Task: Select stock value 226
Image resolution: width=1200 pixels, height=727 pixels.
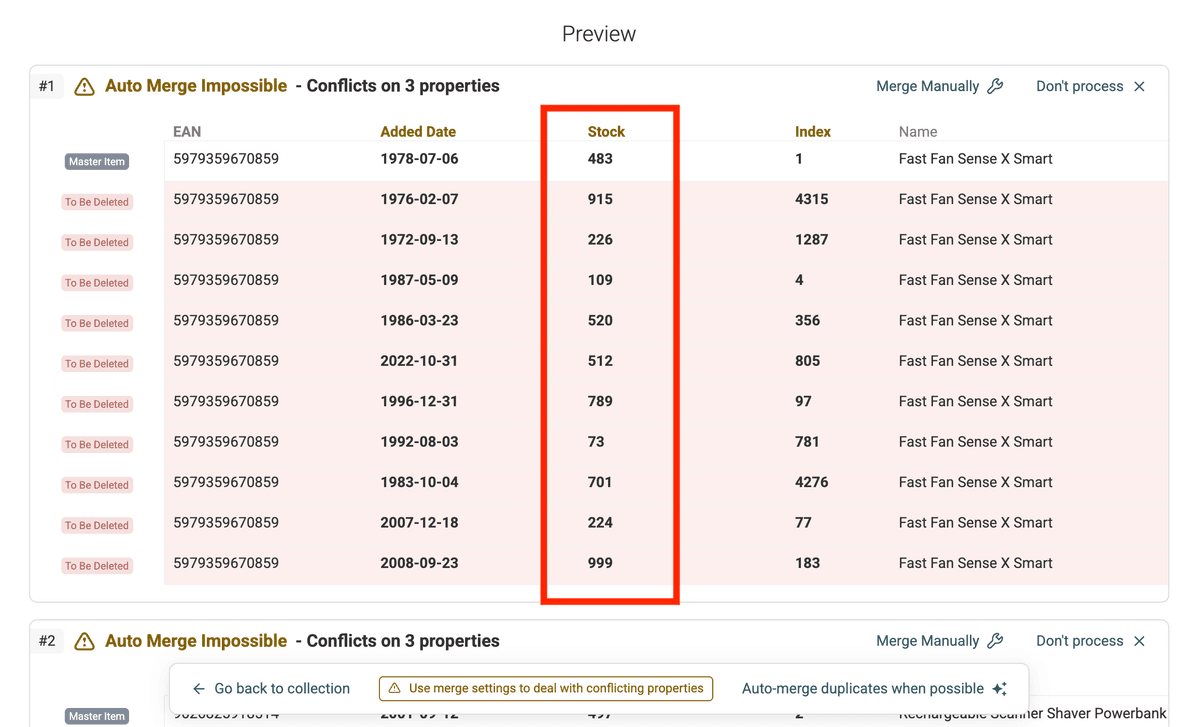Action: [x=600, y=240]
